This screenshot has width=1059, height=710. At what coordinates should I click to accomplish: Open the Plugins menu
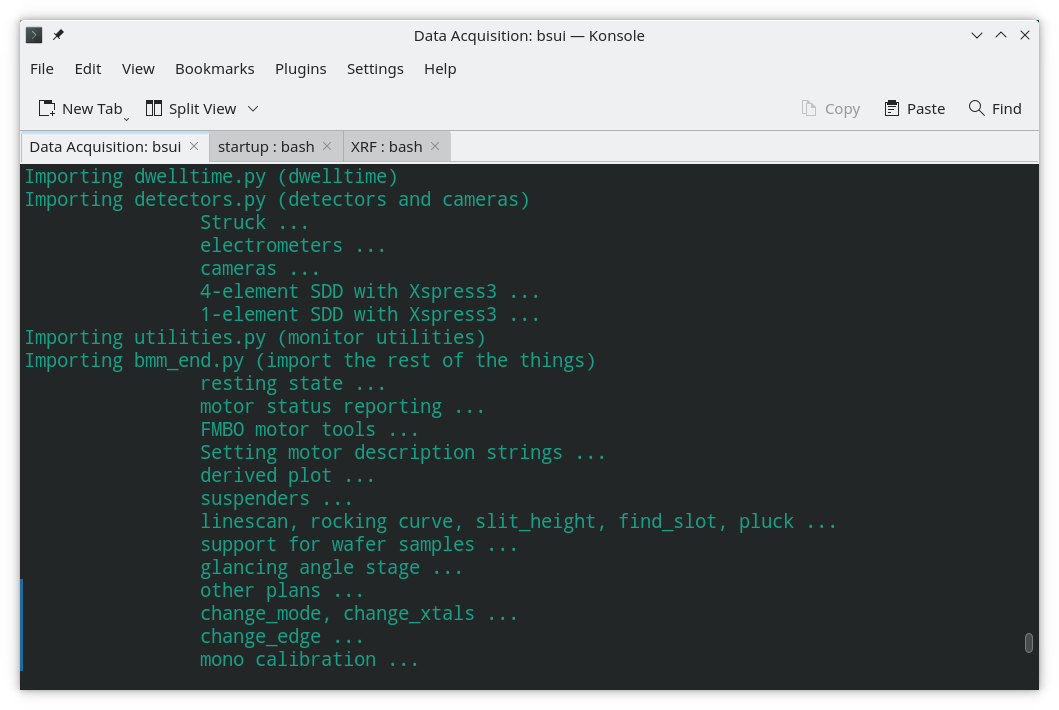[x=301, y=69]
